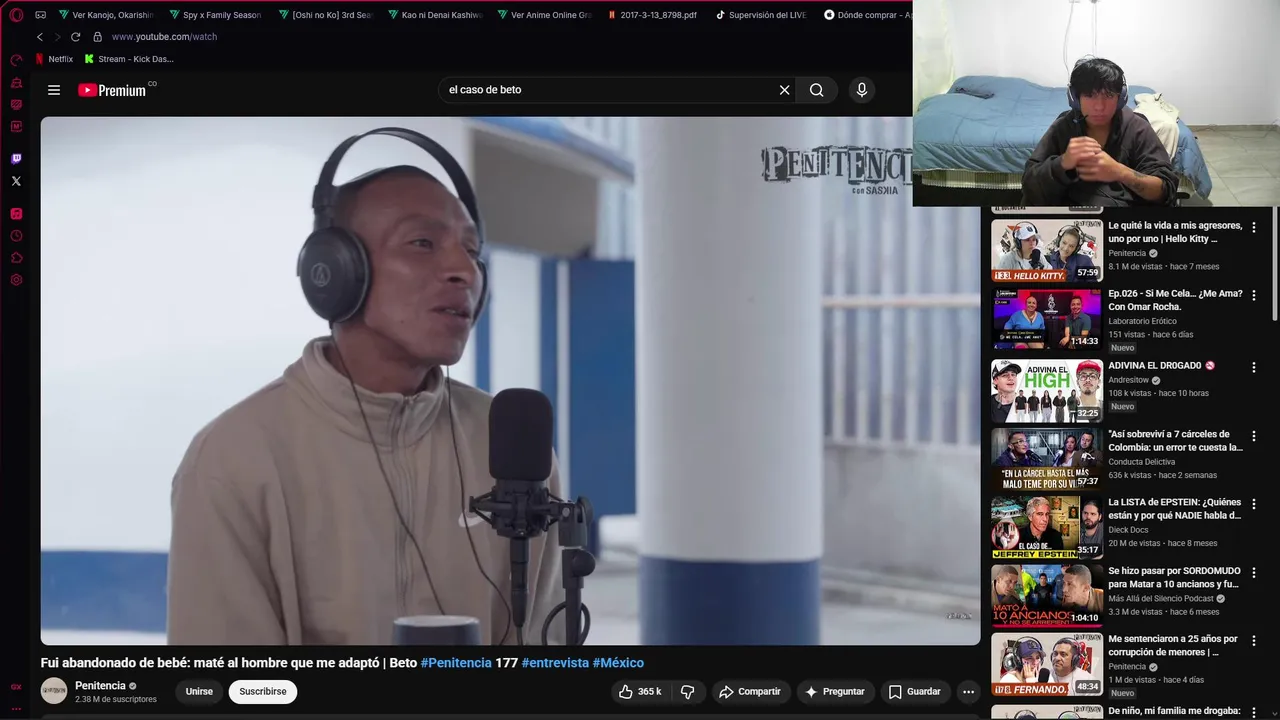Screen dimensions: 1280x720
Task: Switch to Dónde comprar tab
Action: (866, 15)
